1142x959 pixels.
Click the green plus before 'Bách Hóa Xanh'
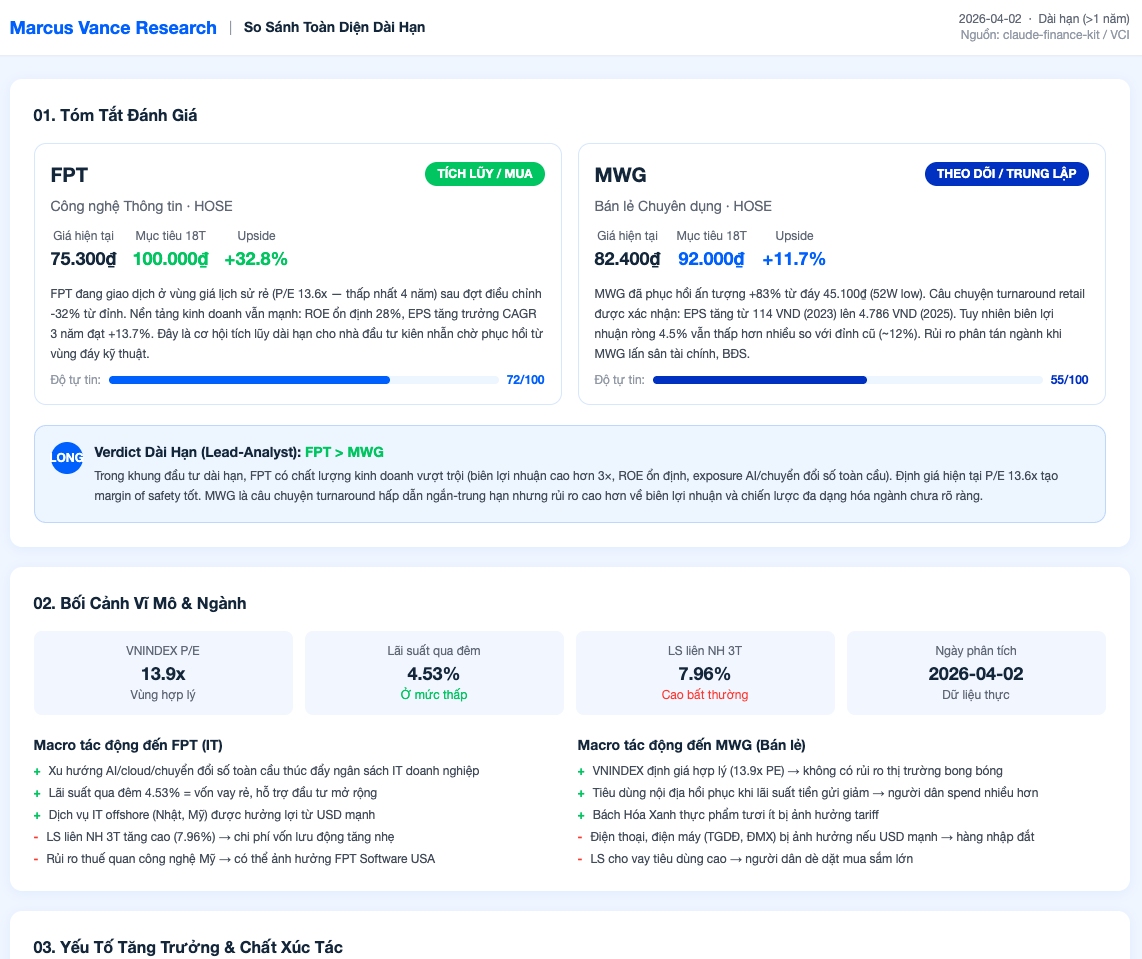click(x=581, y=815)
